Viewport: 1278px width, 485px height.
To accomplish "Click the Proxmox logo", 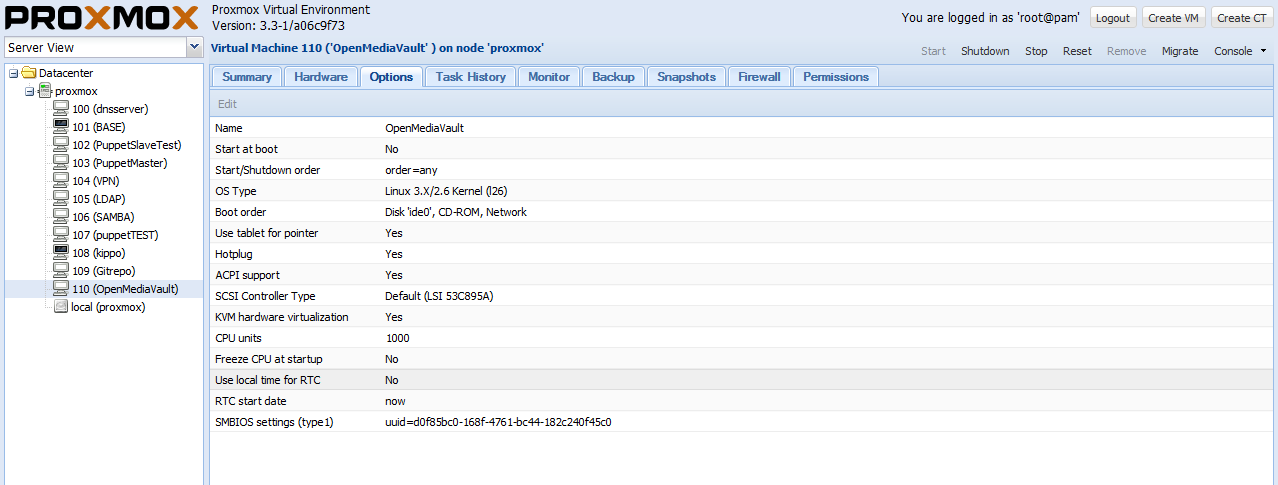I will (x=102, y=17).
